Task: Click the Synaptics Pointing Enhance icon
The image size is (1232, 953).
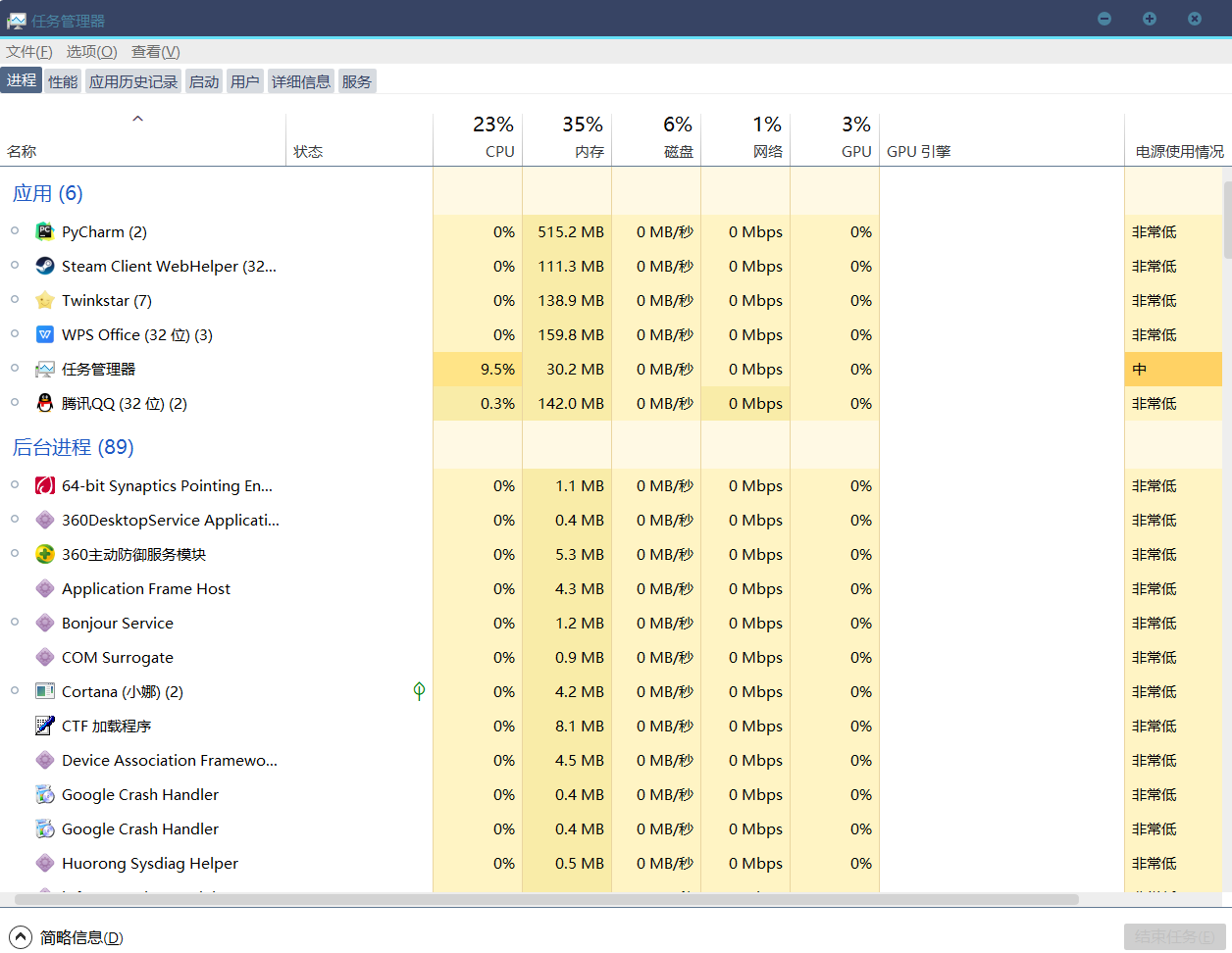Action: [45, 486]
